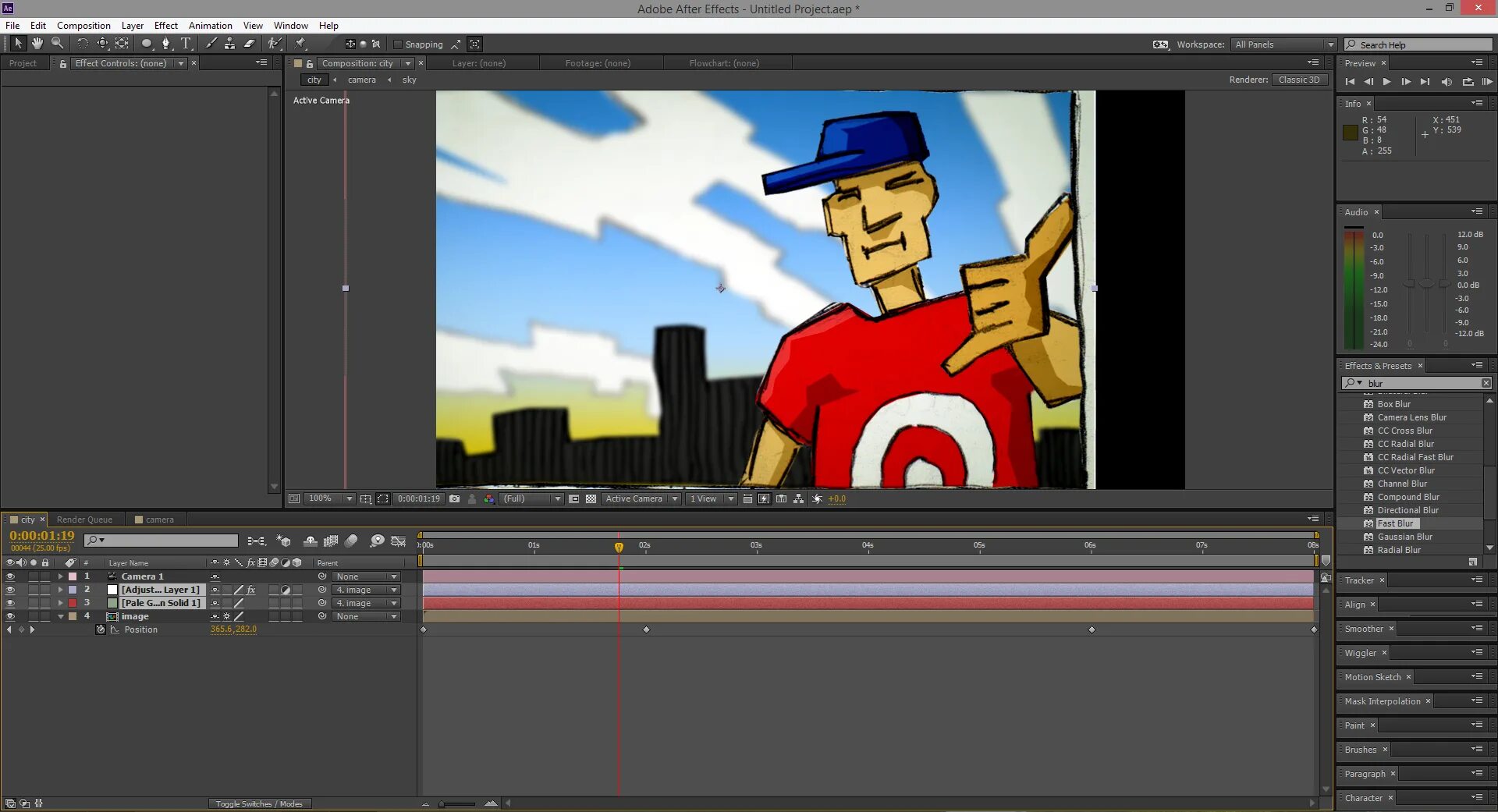1498x812 pixels.
Task: Select the Hand tool
Action: coord(37,44)
